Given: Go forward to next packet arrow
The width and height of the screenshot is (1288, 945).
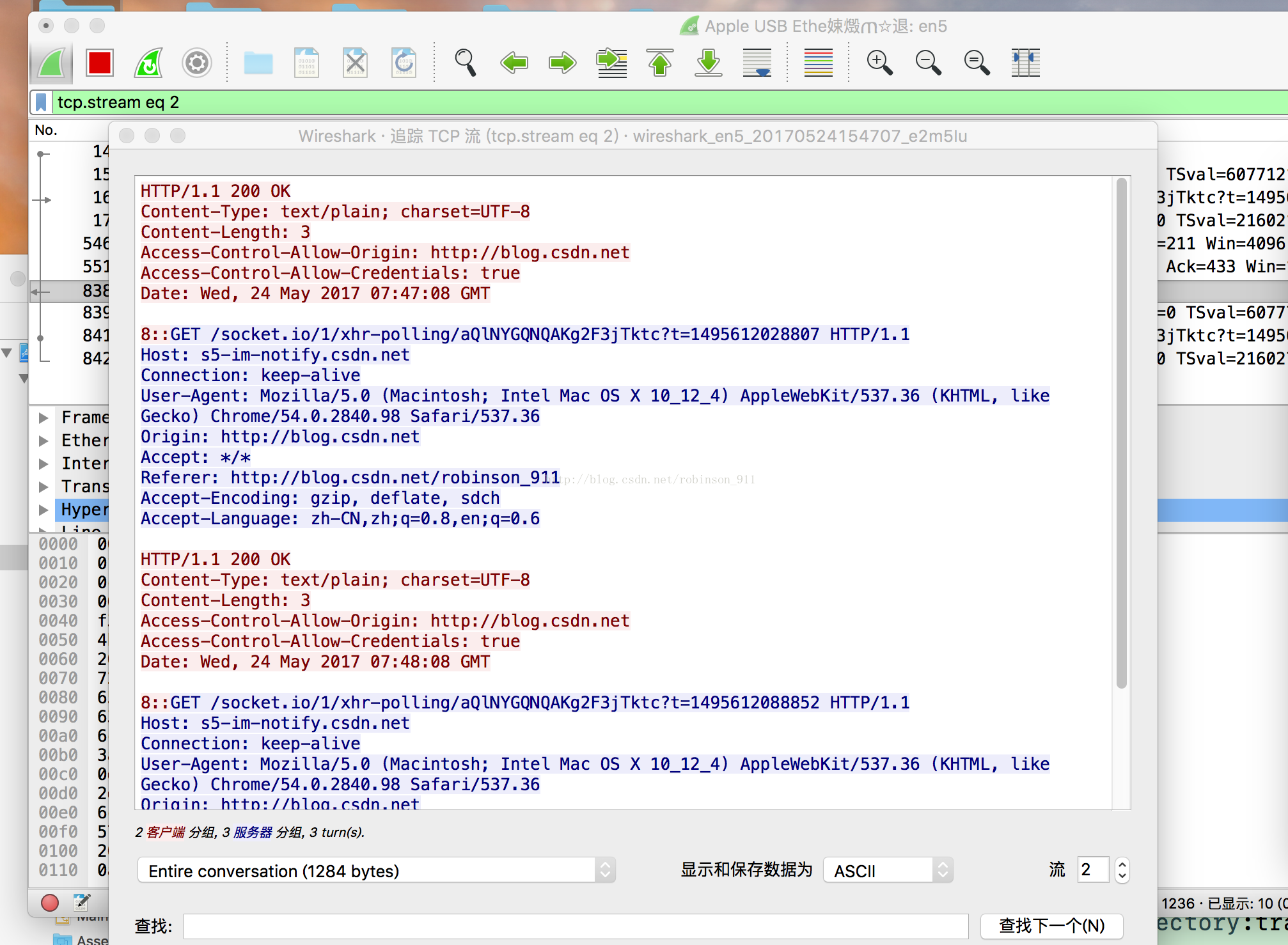Looking at the screenshot, I should [x=563, y=63].
